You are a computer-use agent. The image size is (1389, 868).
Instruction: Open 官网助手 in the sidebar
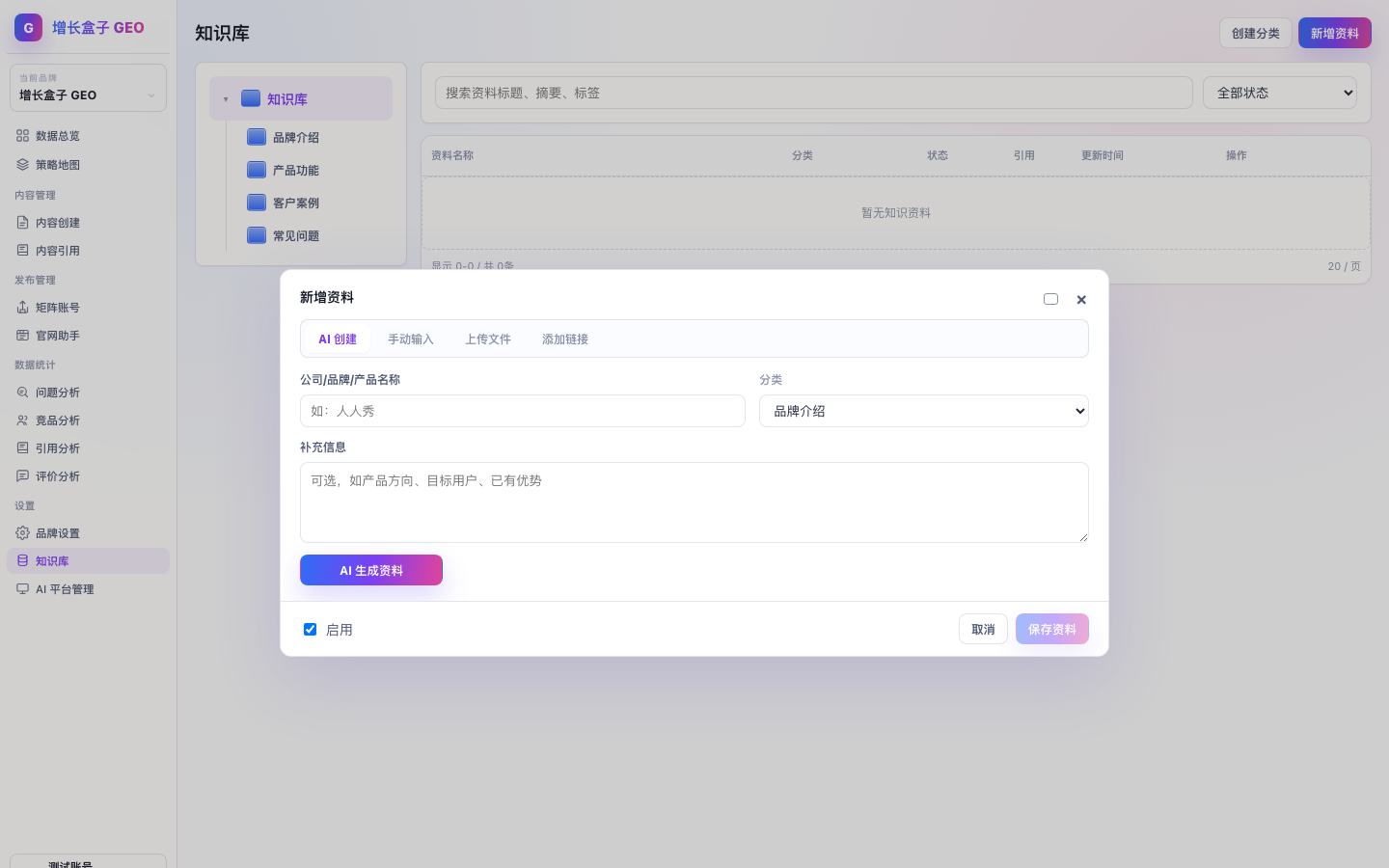click(x=88, y=336)
